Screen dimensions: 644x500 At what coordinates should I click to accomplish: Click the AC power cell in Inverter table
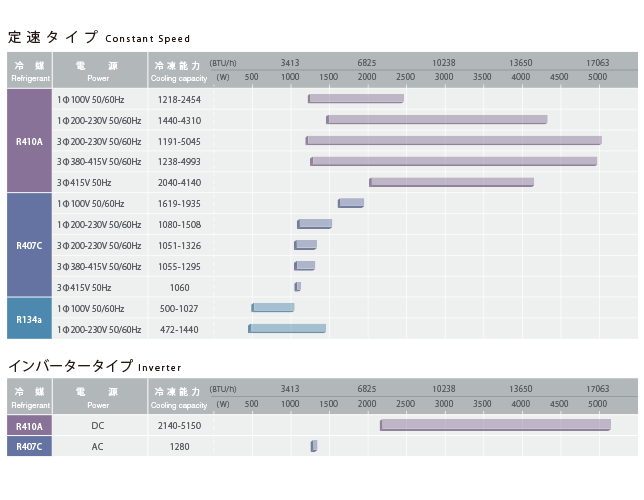(x=98, y=446)
